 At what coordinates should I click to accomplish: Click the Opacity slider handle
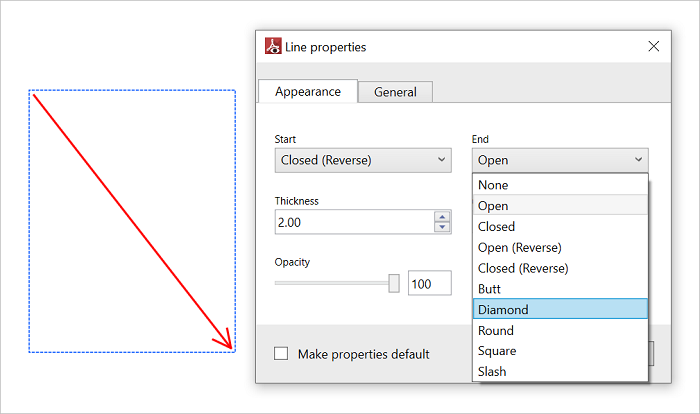(394, 284)
